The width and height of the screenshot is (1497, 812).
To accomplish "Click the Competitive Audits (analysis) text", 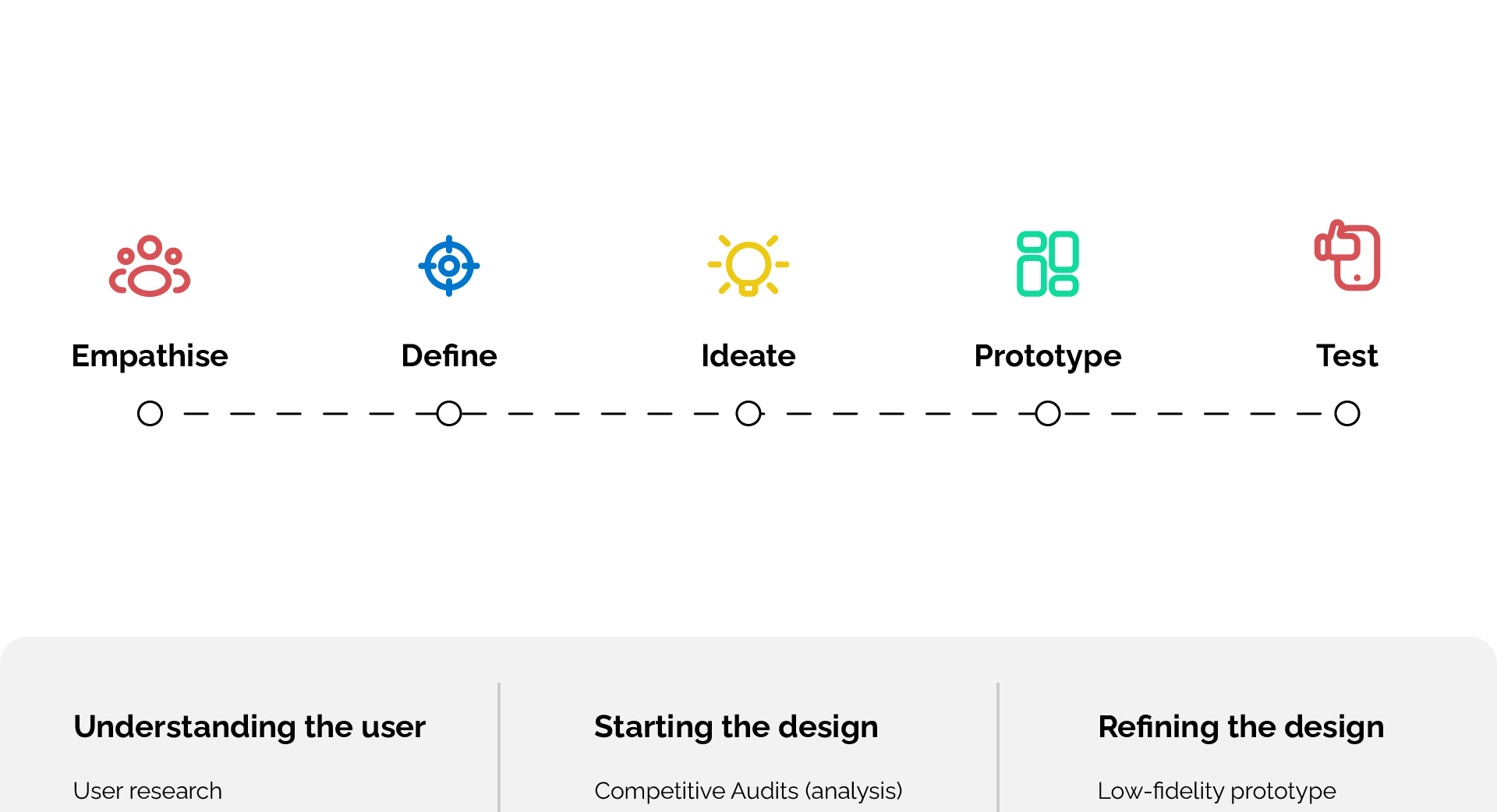I will [x=748, y=791].
